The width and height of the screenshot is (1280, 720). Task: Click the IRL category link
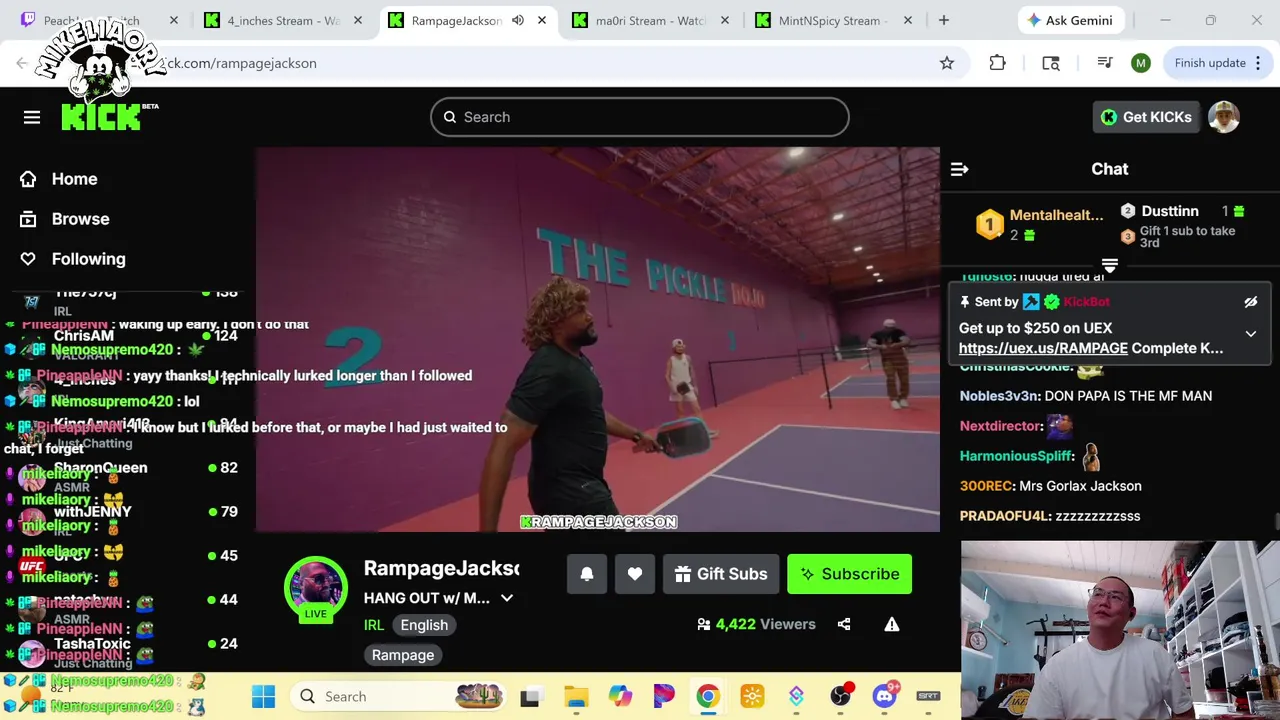pyautogui.click(x=373, y=625)
